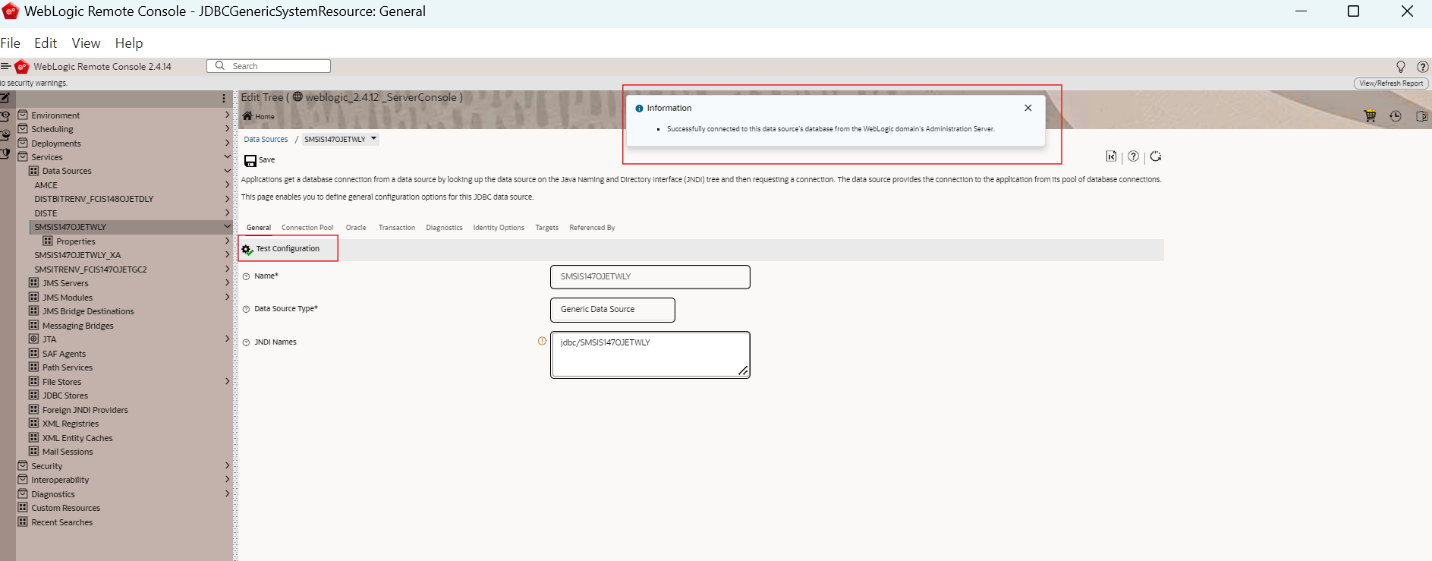This screenshot has height=561, width=1432.
Task: Open the lightbulb tips icon
Action: [1400, 66]
